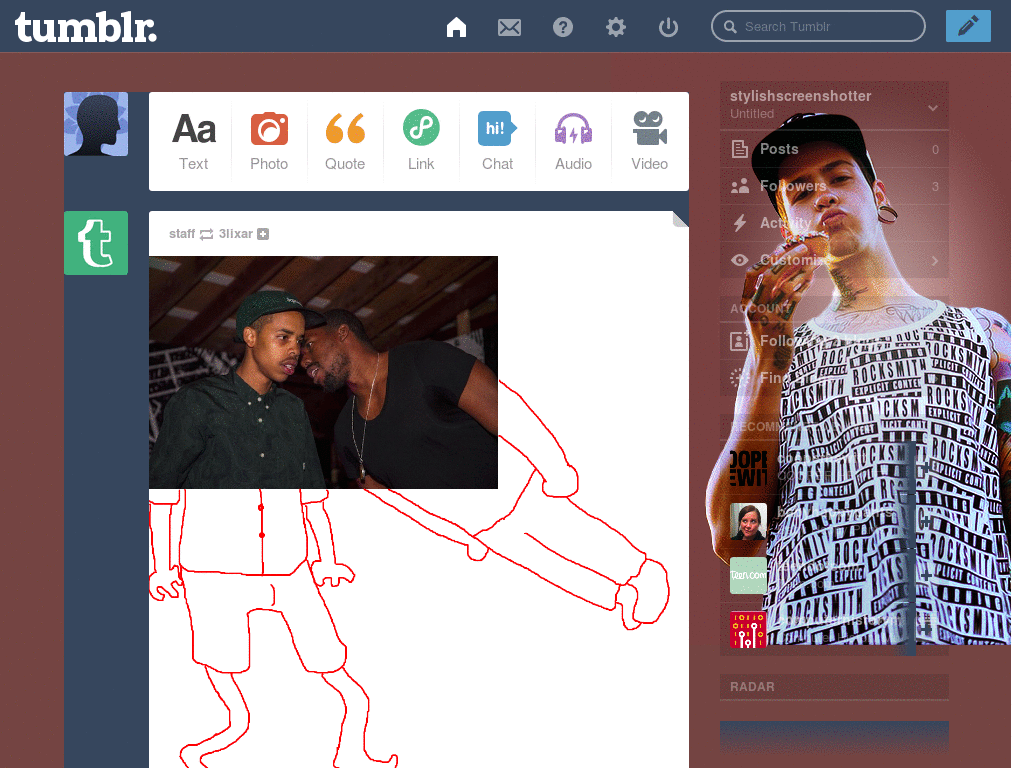
Task: Click the folded corner of the post
Action: 680,219
